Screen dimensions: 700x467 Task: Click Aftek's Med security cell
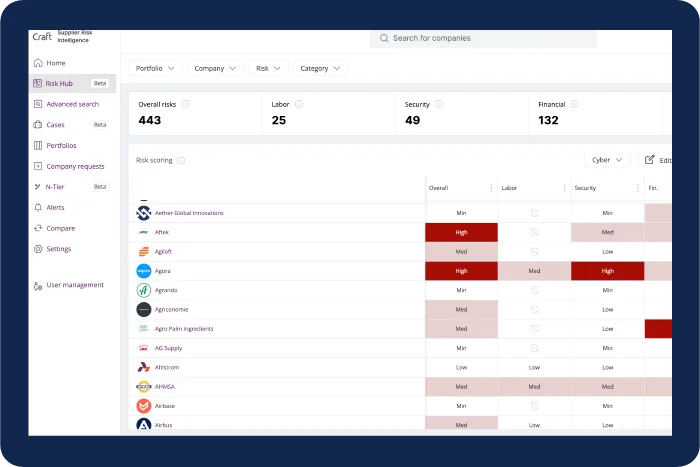pos(608,233)
